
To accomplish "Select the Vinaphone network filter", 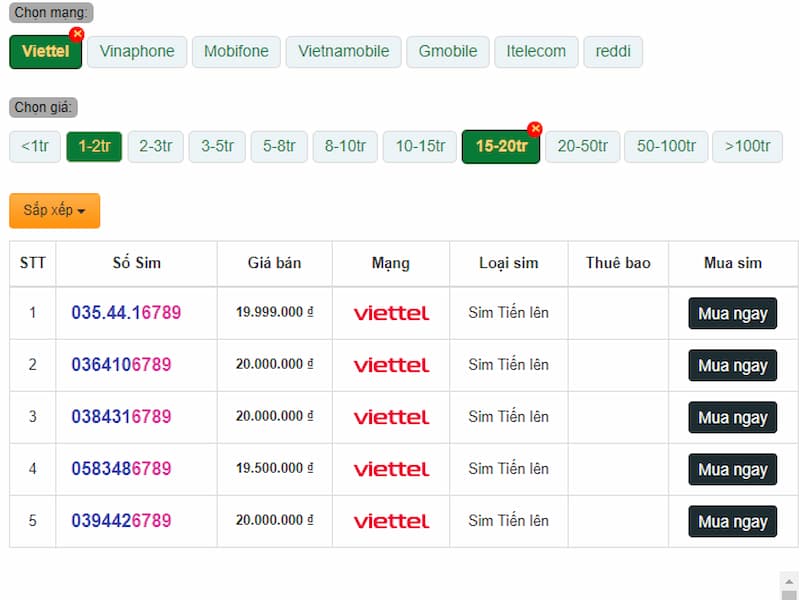I will [x=137, y=52].
